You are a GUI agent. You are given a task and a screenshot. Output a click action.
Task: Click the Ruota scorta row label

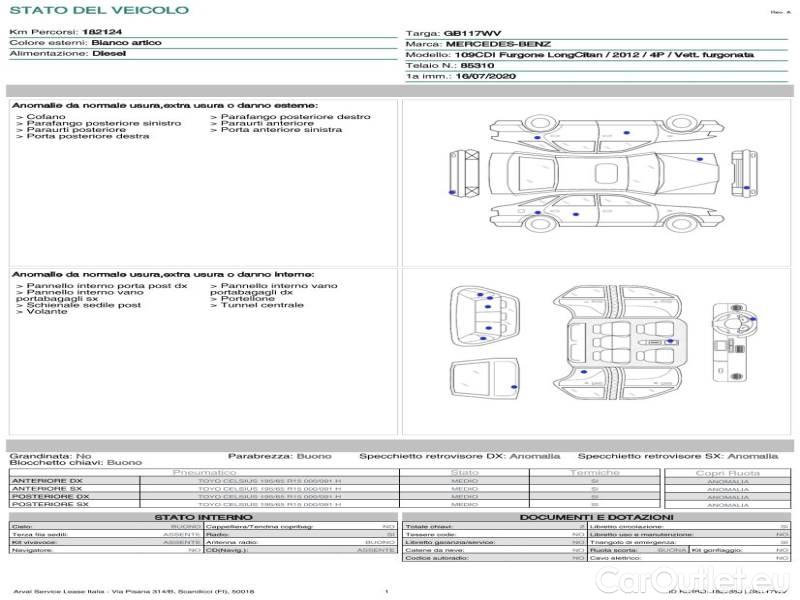614,550
